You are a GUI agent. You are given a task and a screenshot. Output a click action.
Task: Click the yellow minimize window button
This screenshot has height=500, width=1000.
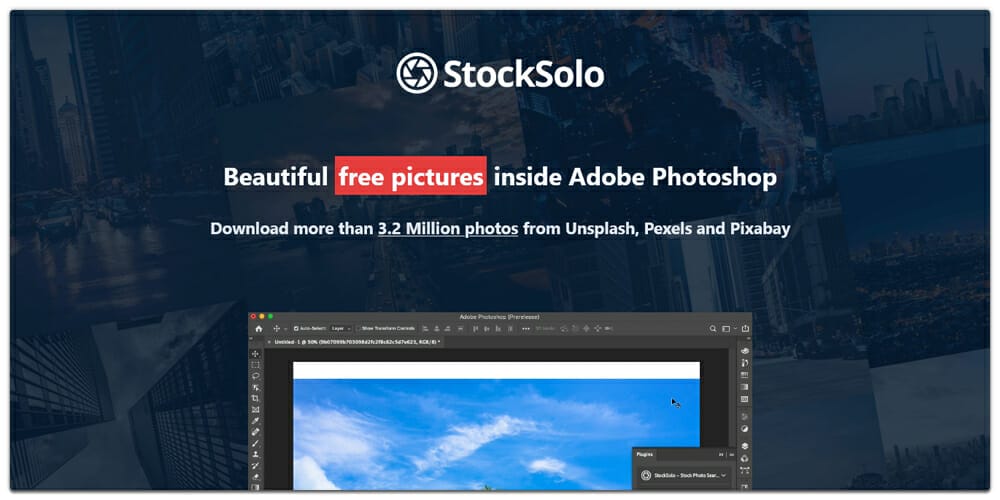click(x=261, y=316)
